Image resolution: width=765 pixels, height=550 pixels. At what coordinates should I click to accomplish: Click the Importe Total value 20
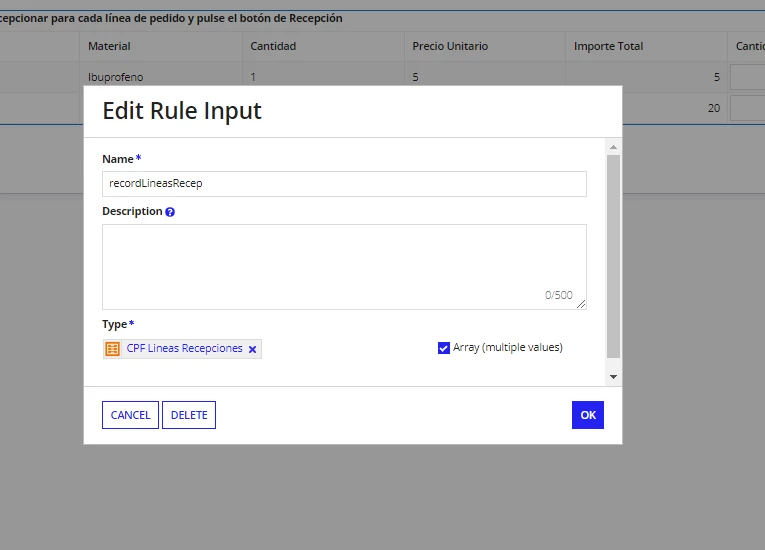tap(714, 108)
